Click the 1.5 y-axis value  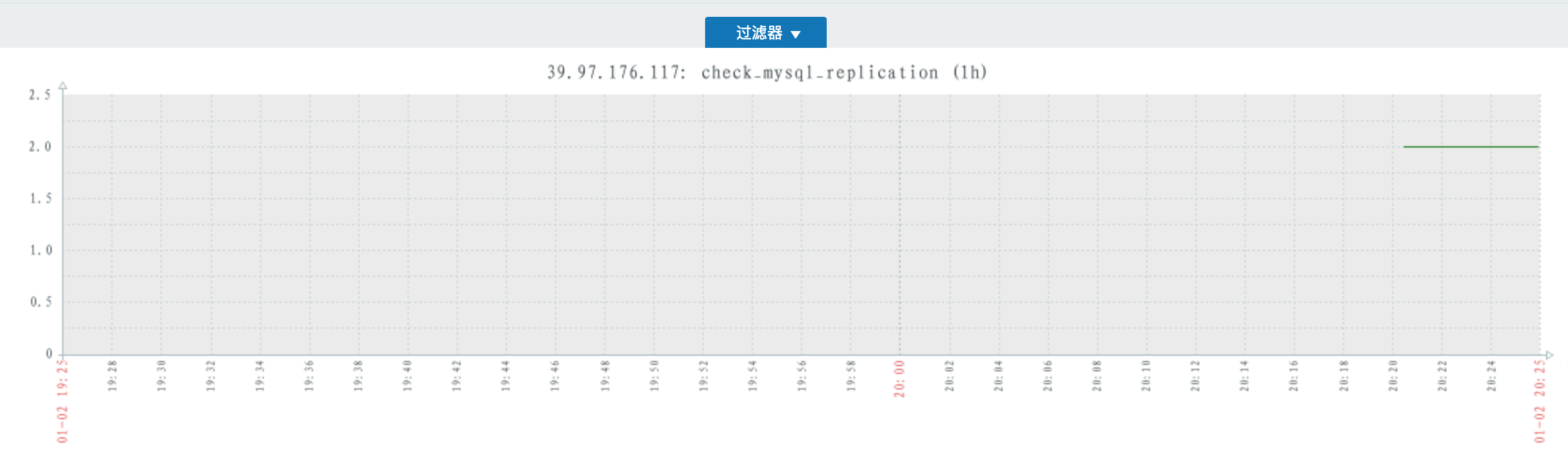pos(40,199)
